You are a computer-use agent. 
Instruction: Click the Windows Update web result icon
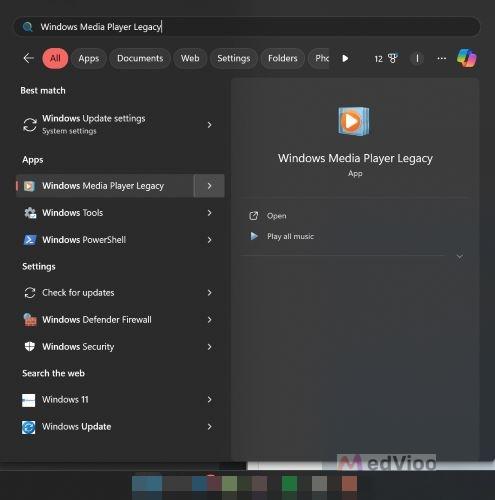[x=28, y=427]
